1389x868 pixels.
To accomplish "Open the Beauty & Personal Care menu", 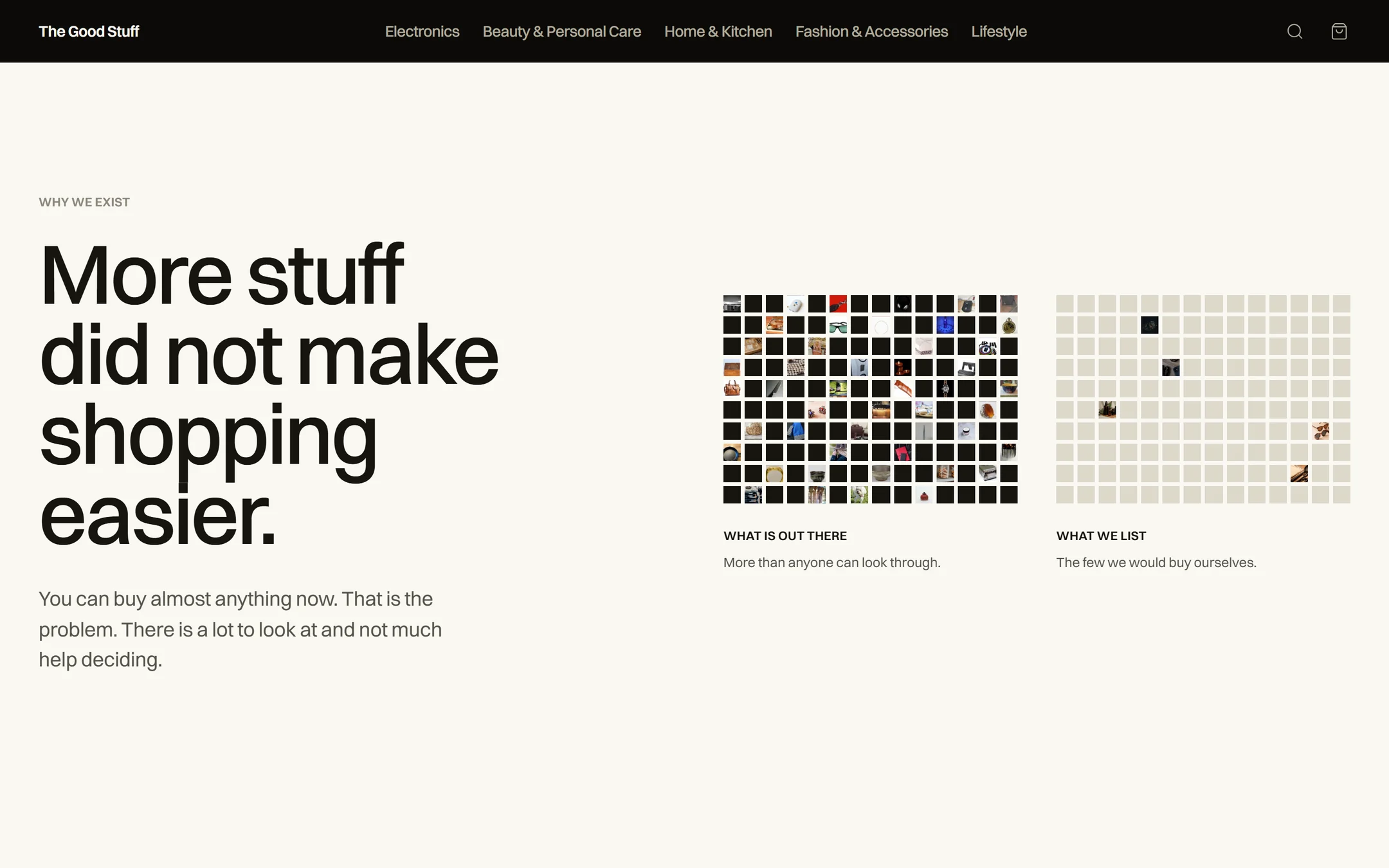I will coord(561,32).
